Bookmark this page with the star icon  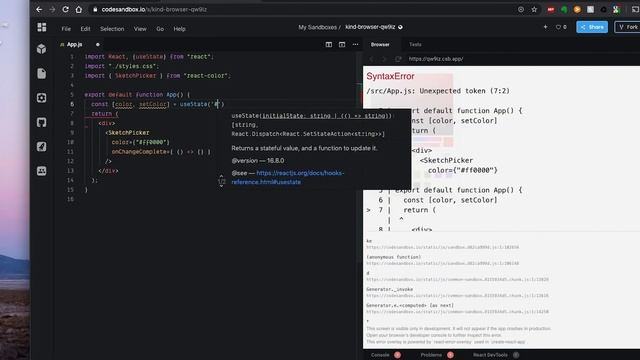534,9
